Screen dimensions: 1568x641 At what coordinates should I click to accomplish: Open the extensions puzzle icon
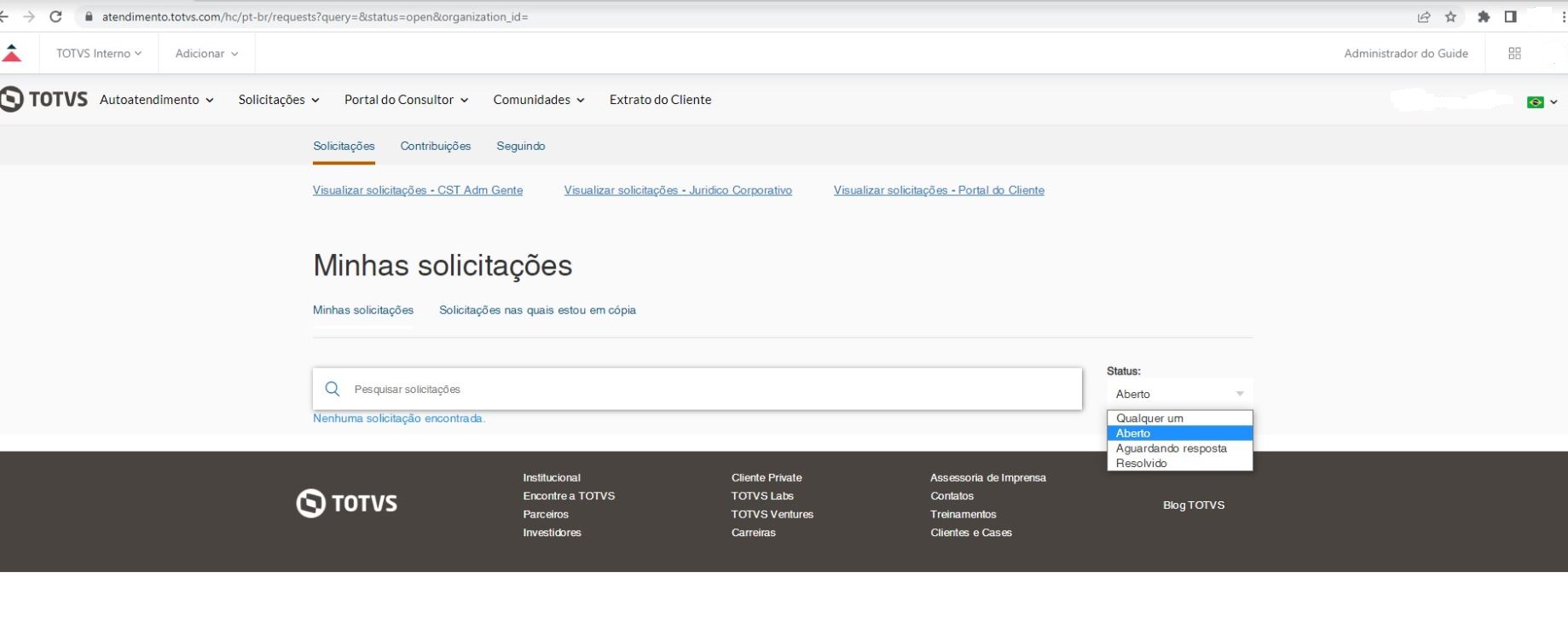(x=1484, y=17)
